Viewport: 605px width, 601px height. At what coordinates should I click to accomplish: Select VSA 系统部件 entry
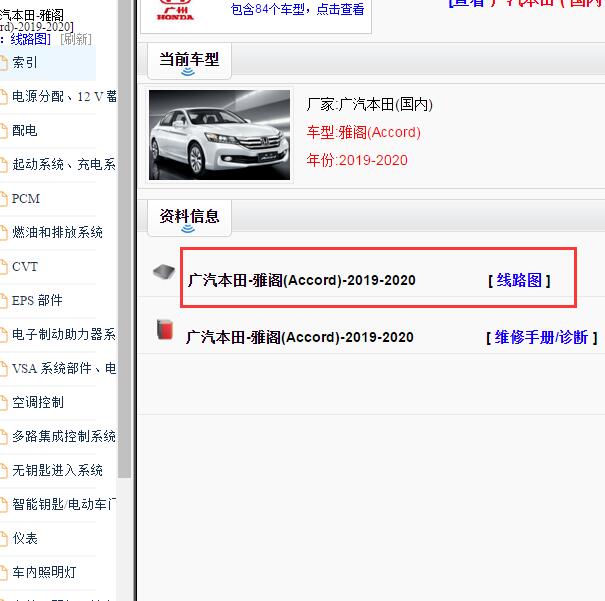[64, 368]
